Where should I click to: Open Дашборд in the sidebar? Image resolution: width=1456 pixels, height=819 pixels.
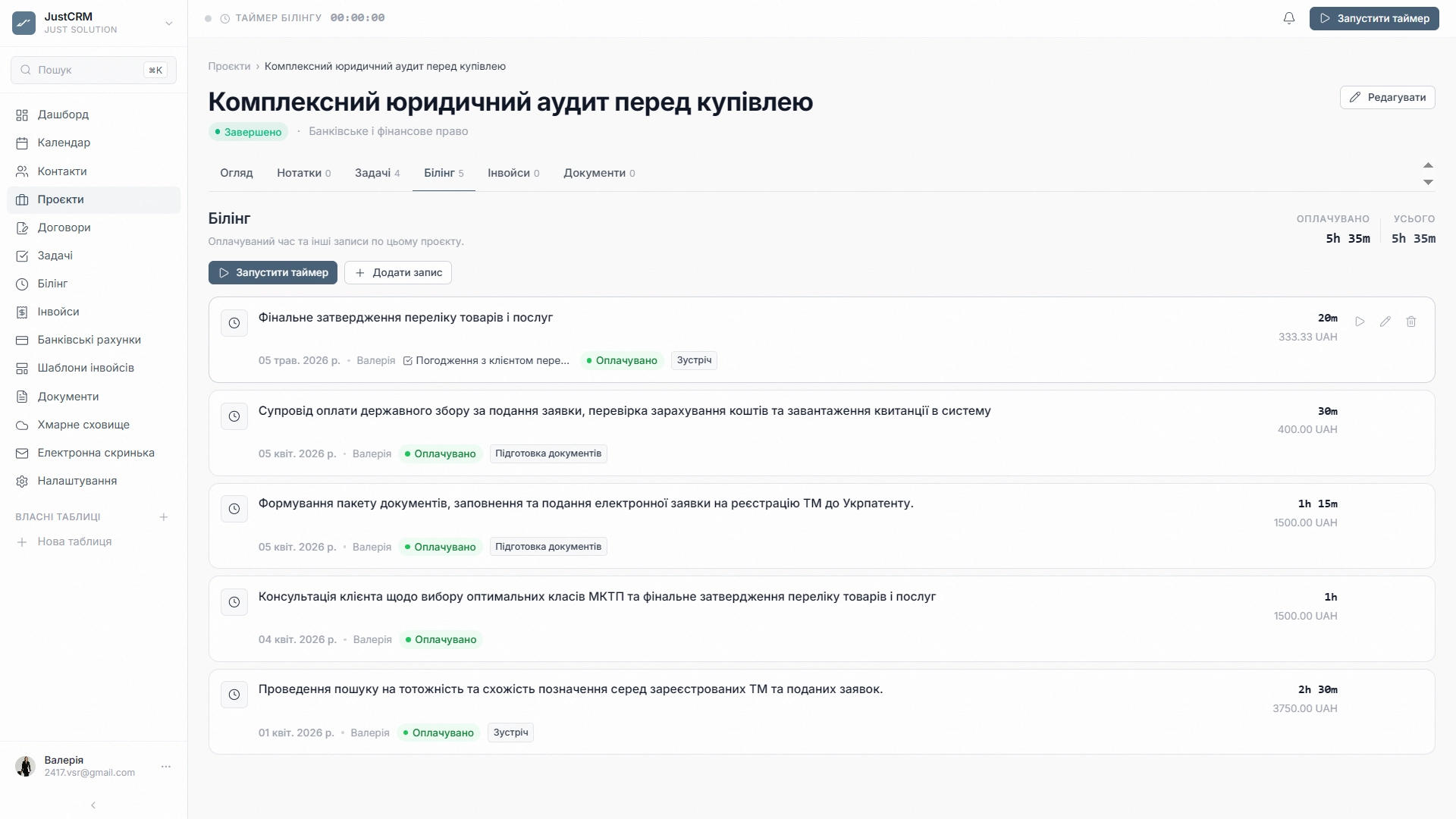[94, 115]
